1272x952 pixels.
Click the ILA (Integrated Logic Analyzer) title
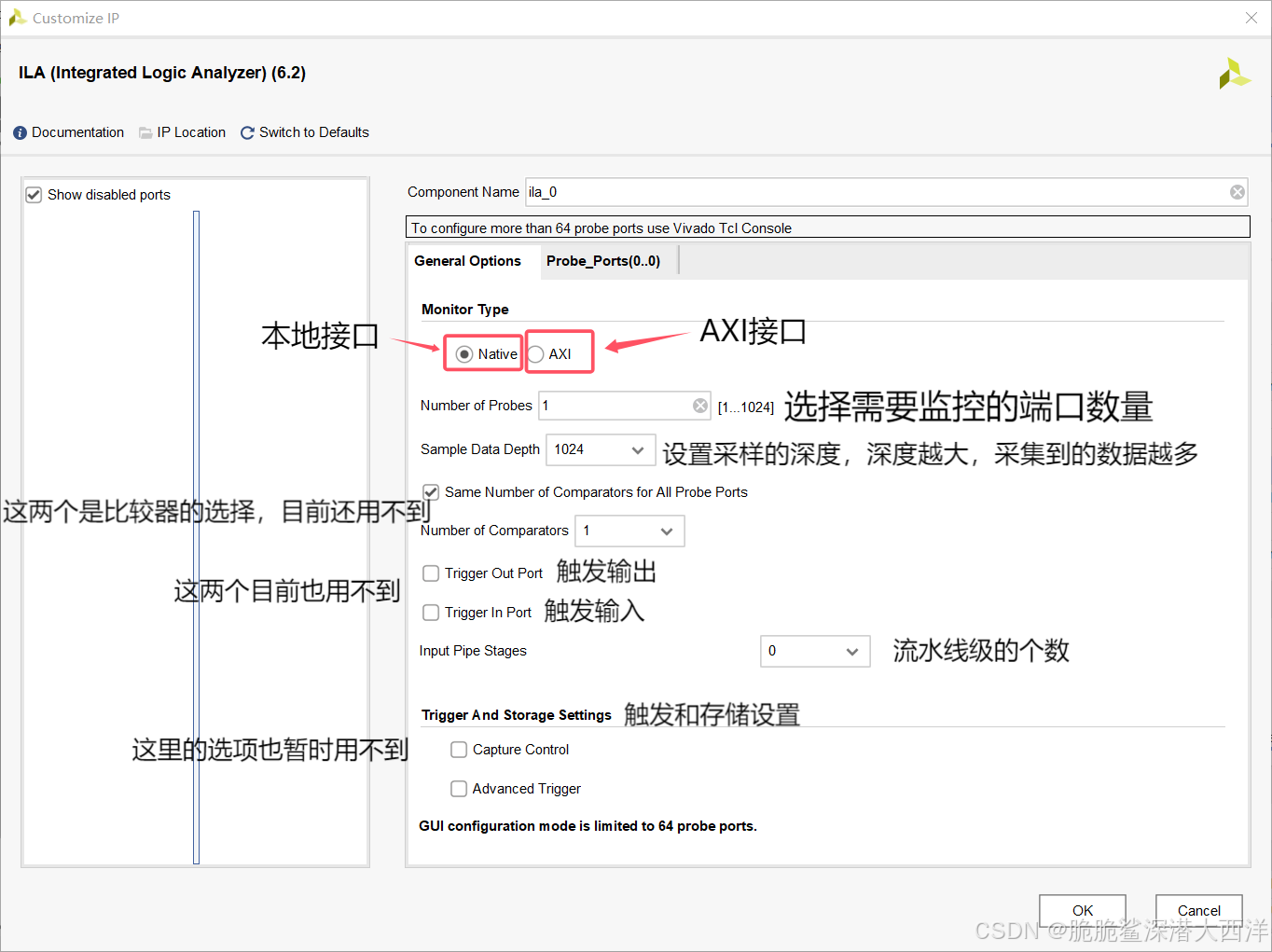coord(162,73)
